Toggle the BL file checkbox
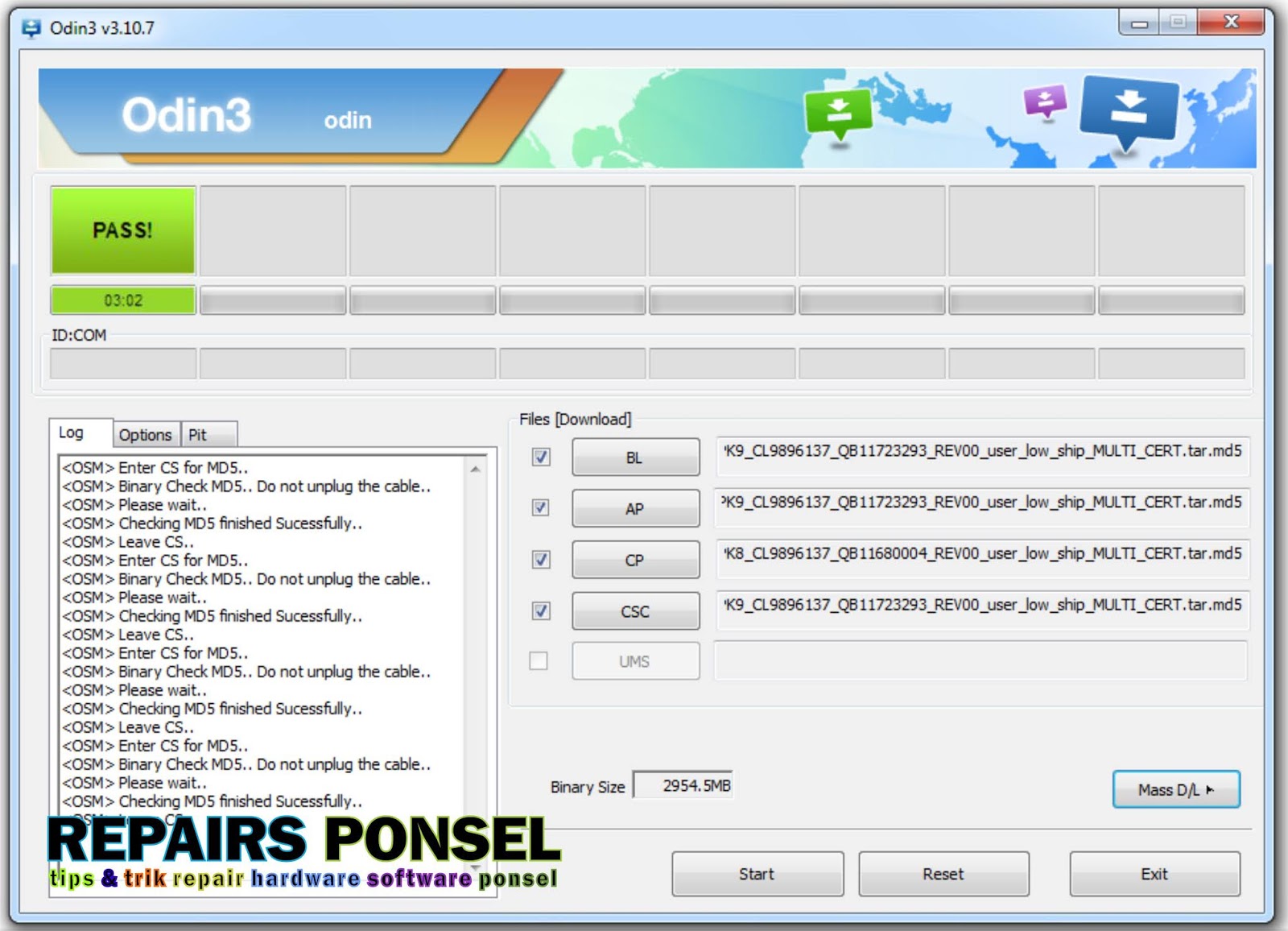This screenshot has width=1288, height=931. pyautogui.click(x=541, y=457)
